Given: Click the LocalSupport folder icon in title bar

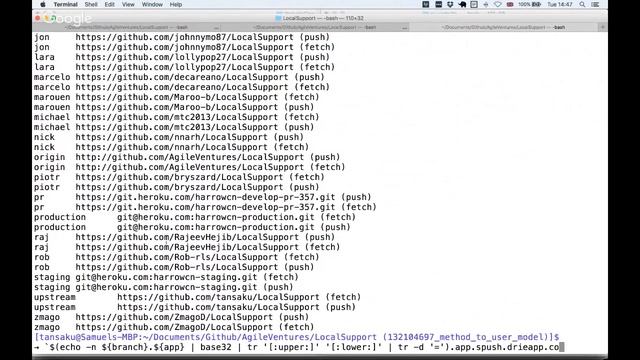Looking at the screenshot, I should coord(278,18).
